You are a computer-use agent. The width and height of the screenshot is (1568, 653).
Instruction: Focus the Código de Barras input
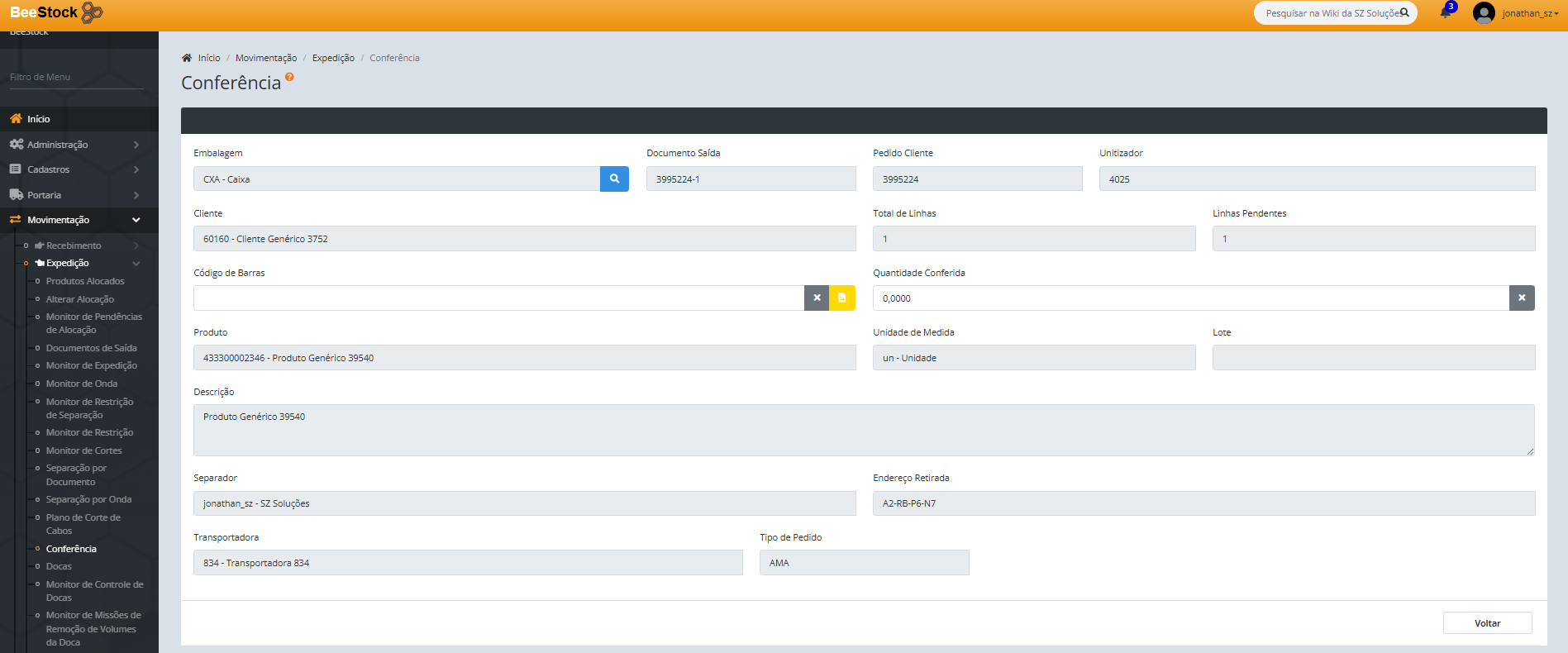tap(498, 298)
